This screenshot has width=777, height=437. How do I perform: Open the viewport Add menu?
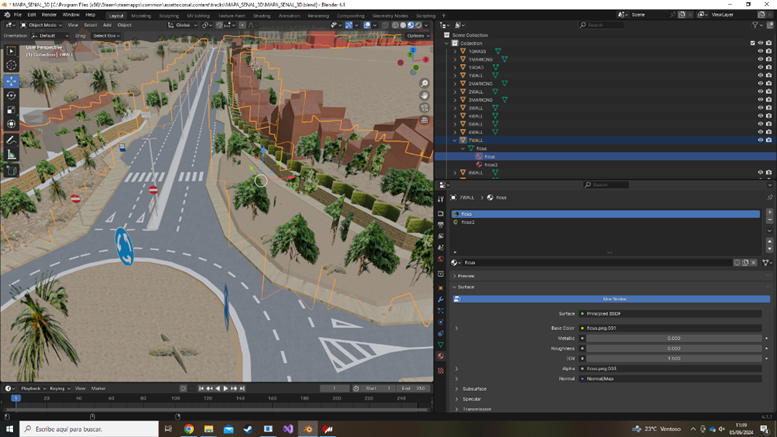click(107, 25)
